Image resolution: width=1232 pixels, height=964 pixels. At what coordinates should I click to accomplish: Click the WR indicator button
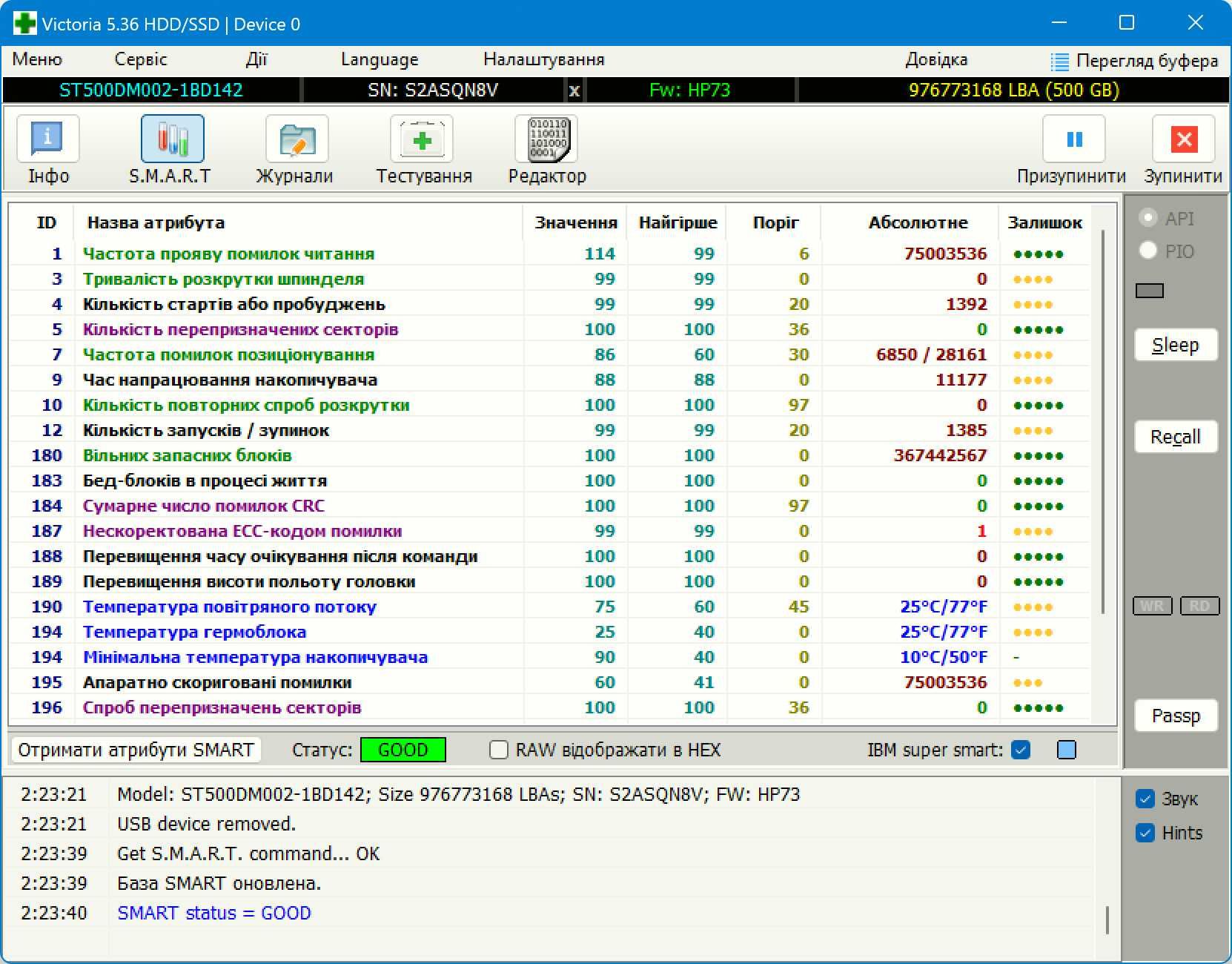(x=1152, y=606)
